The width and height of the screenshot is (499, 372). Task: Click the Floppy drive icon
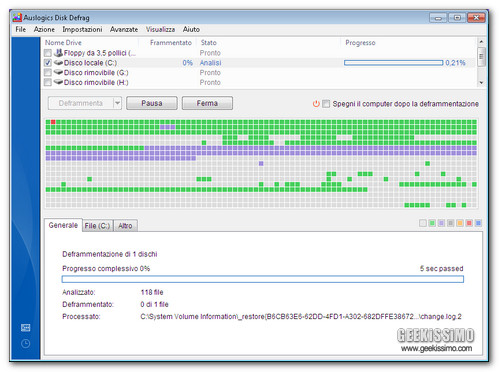59,53
